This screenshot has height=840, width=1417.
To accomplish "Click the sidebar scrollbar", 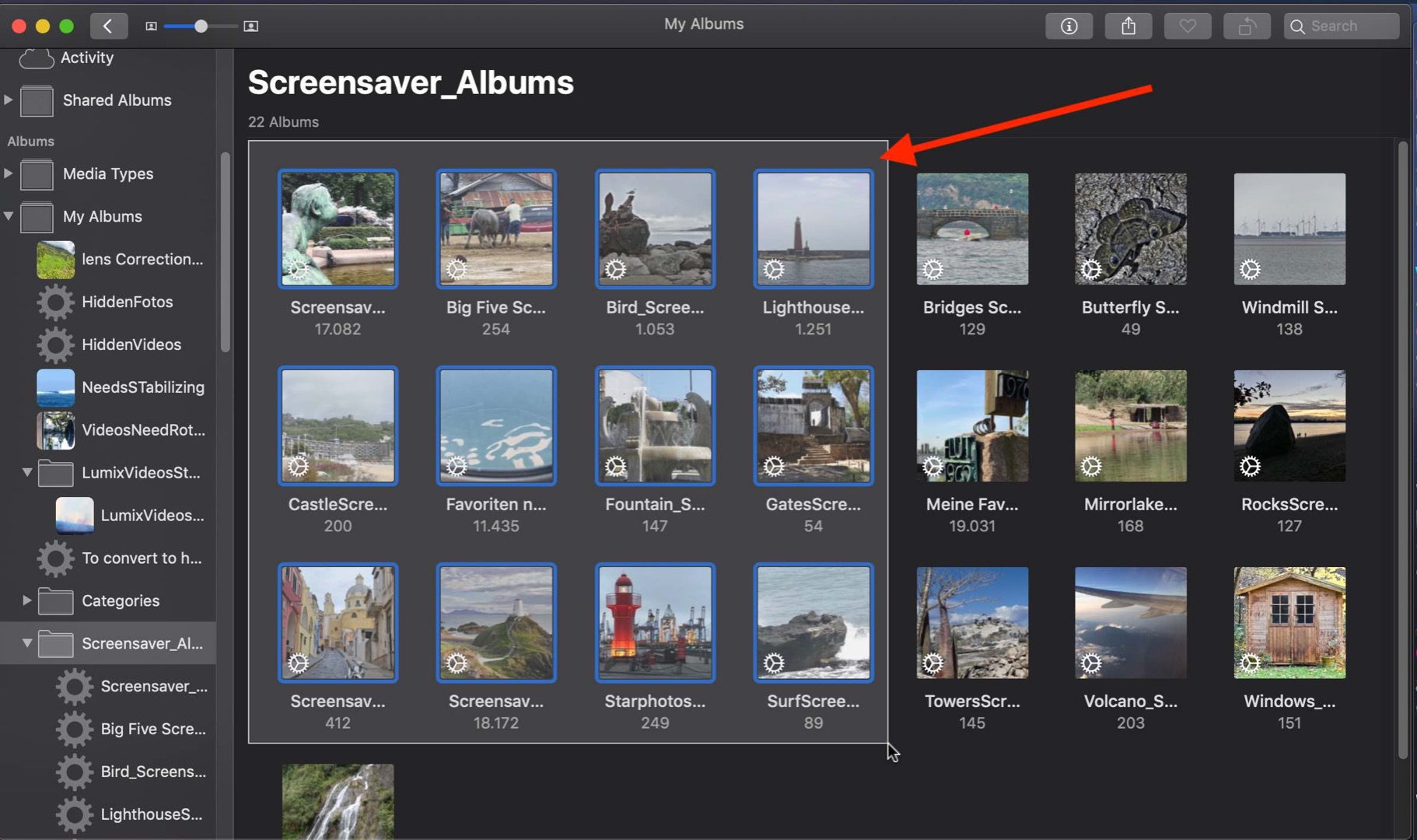I will coord(226,252).
